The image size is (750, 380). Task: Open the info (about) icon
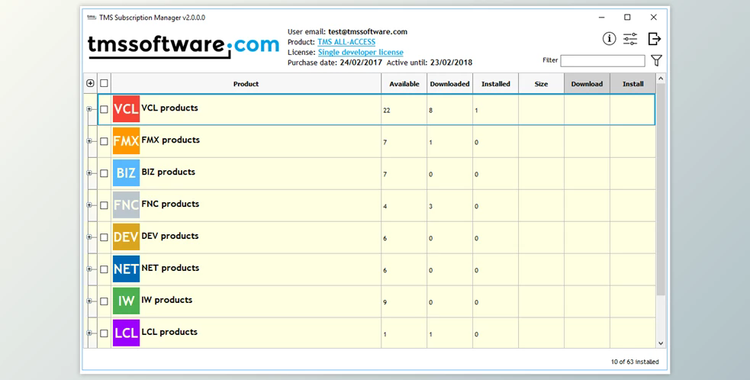click(x=609, y=38)
